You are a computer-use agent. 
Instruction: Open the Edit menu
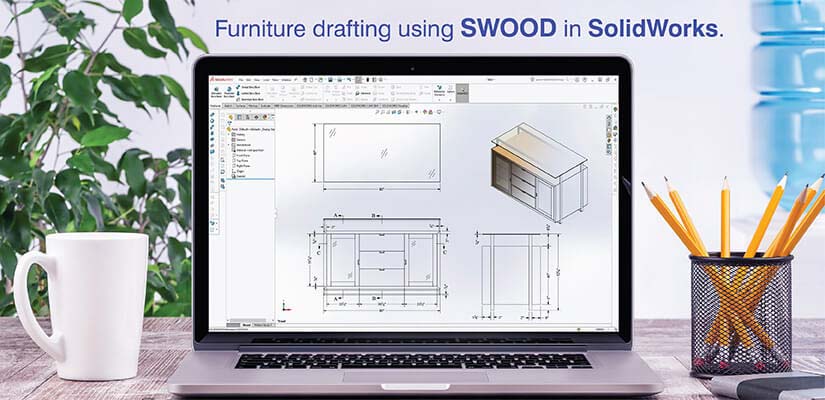(x=248, y=80)
